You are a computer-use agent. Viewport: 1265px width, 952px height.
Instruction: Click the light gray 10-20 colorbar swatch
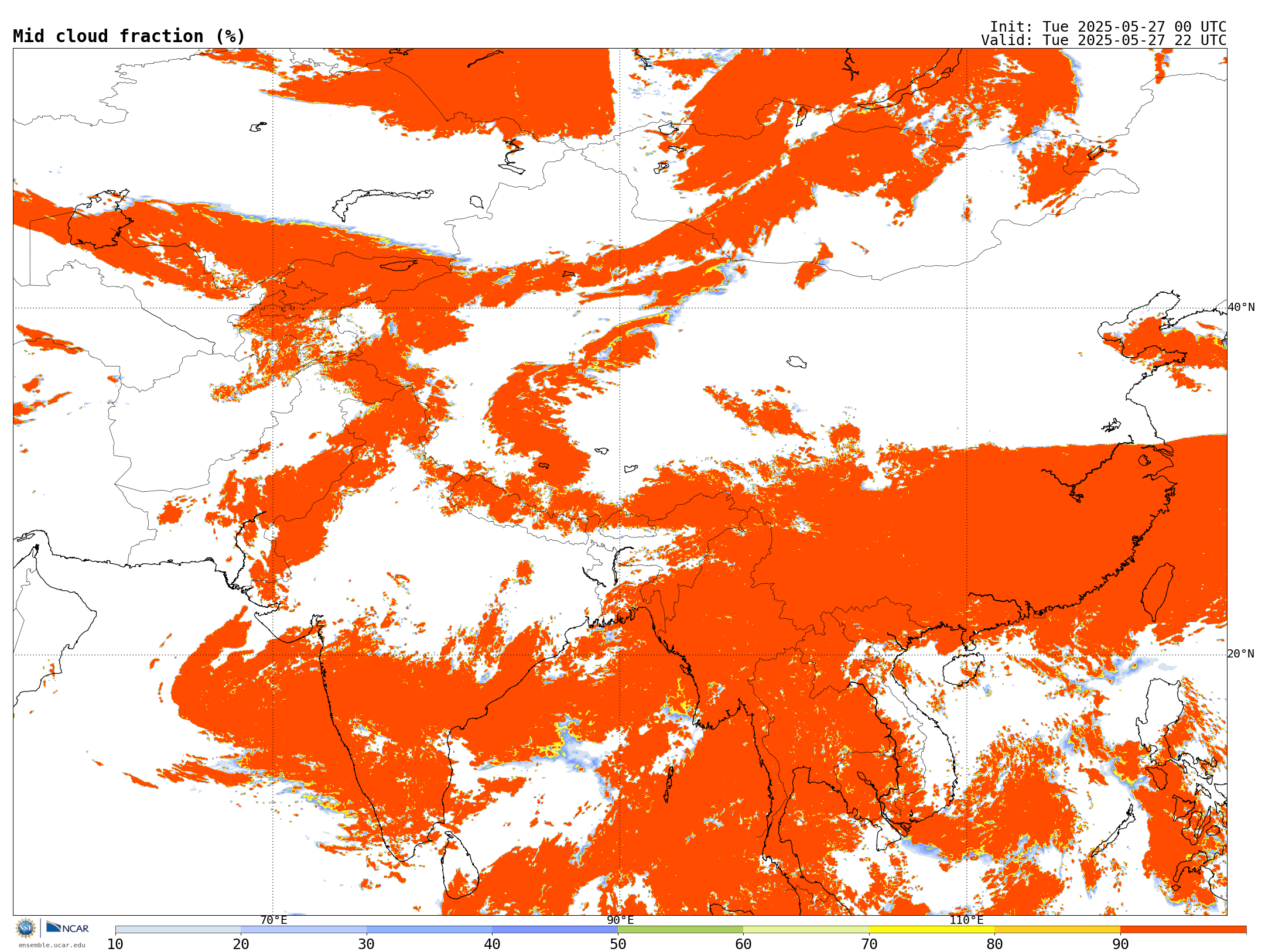click(178, 930)
